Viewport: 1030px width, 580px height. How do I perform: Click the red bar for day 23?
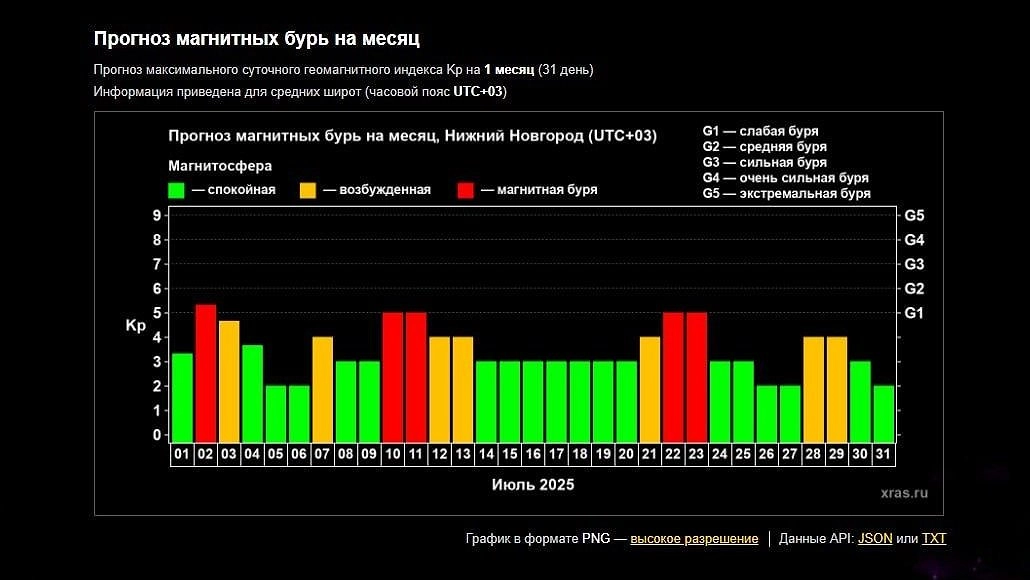tap(696, 377)
